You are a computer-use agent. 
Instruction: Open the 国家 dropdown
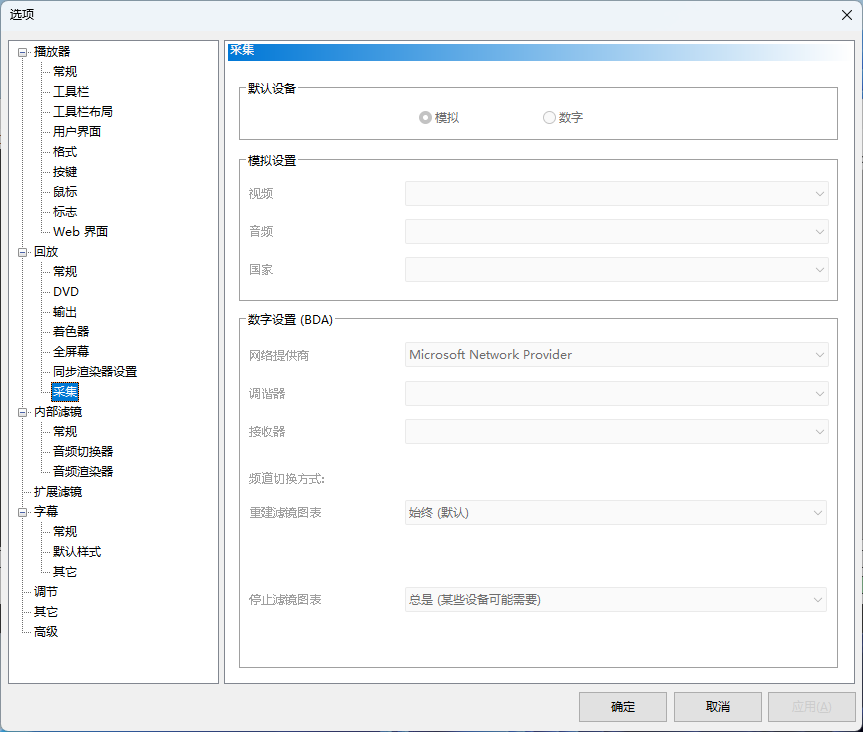[616, 270]
